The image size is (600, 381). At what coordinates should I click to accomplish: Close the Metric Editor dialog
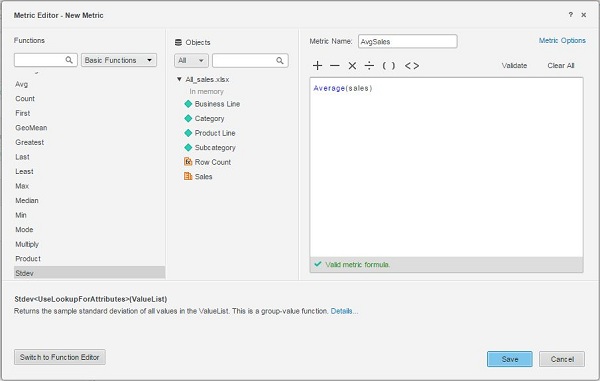pyautogui.click(x=584, y=15)
